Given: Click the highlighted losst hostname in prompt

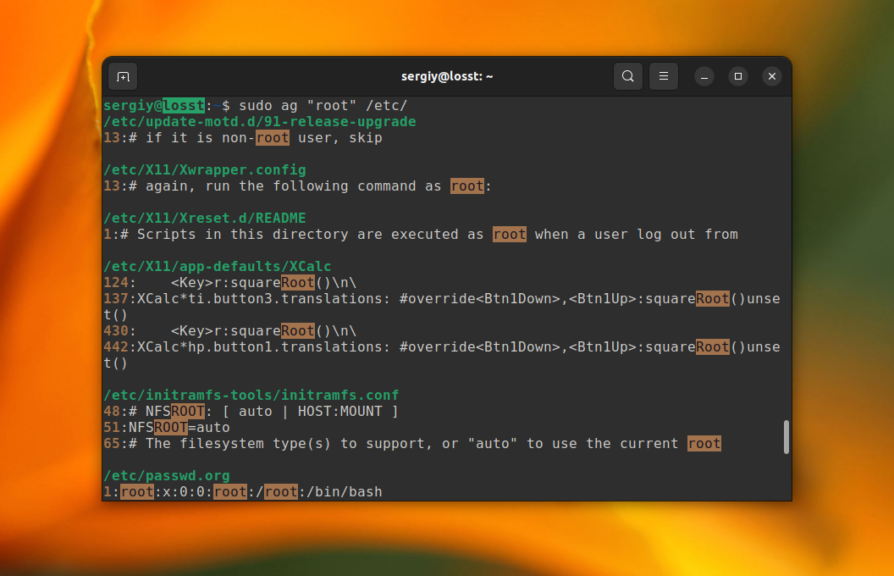Looking at the screenshot, I should (x=183, y=106).
